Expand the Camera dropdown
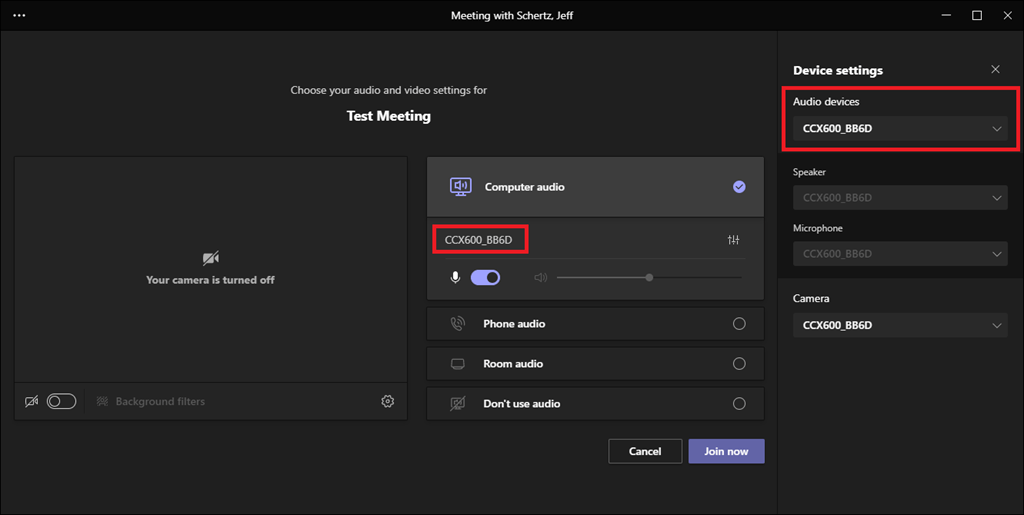This screenshot has width=1024, height=515. (x=900, y=325)
